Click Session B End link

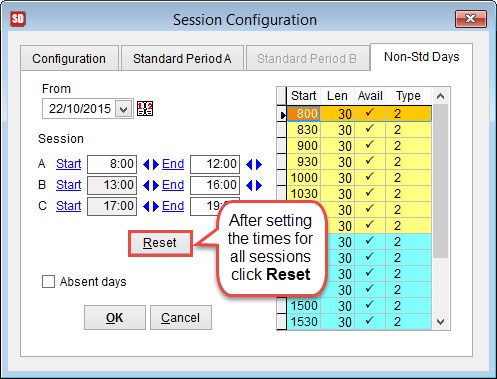pyautogui.click(x=173, y=185)
